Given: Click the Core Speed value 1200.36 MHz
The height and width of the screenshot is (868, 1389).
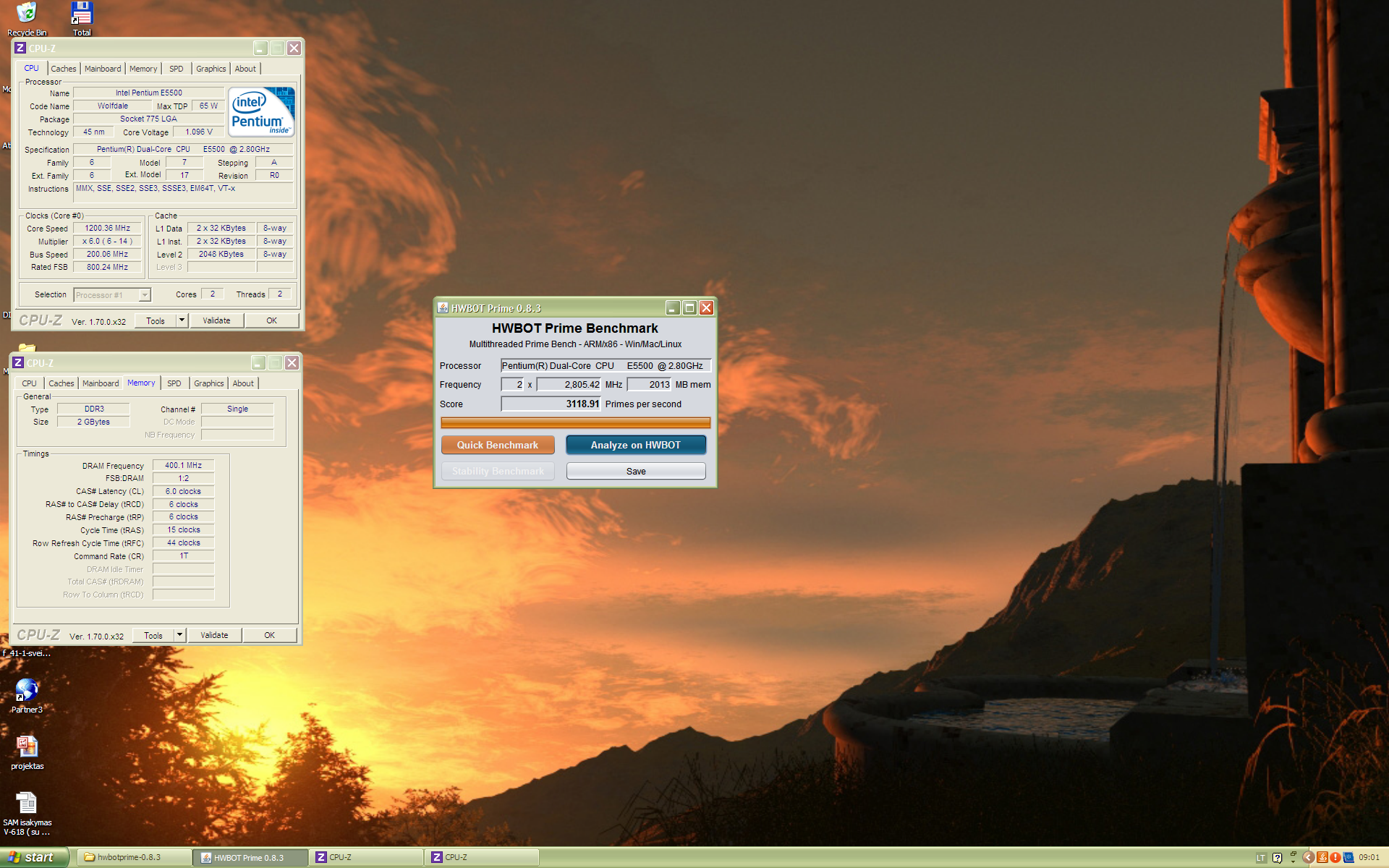Looking at the screenshot, I should (x=108, y=228).
